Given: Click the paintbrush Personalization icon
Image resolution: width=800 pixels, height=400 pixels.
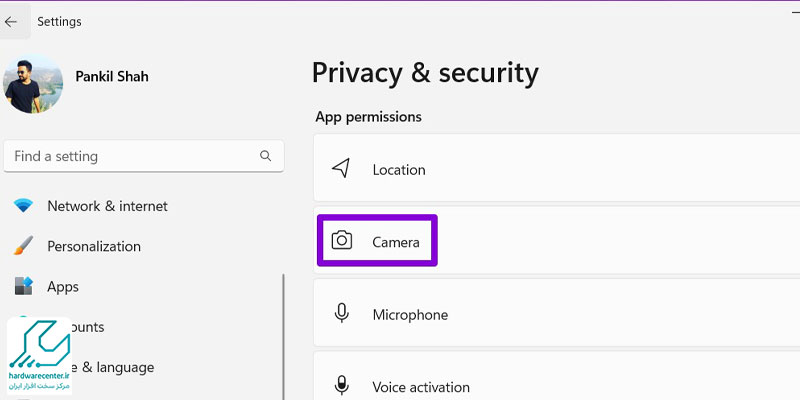Looking at the screenshot, I should pyautogui.click(x=23, y=246).
